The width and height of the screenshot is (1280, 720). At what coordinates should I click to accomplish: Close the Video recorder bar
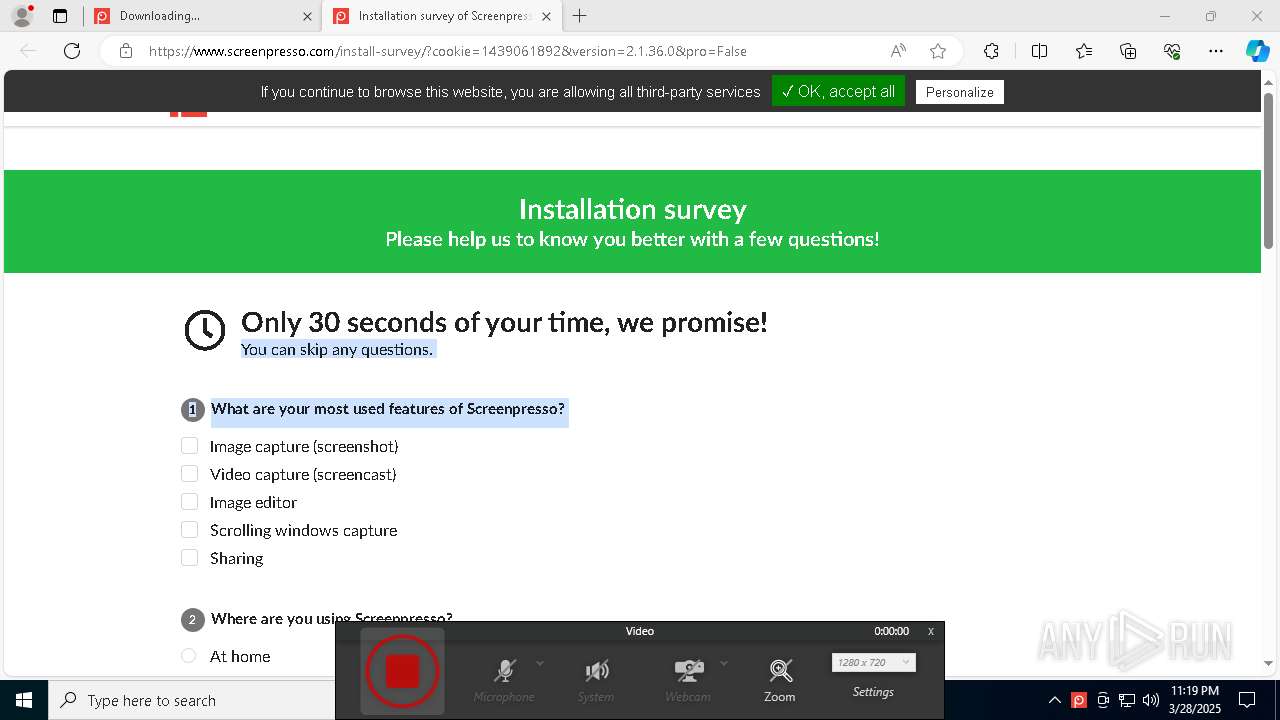coord(931,631)
